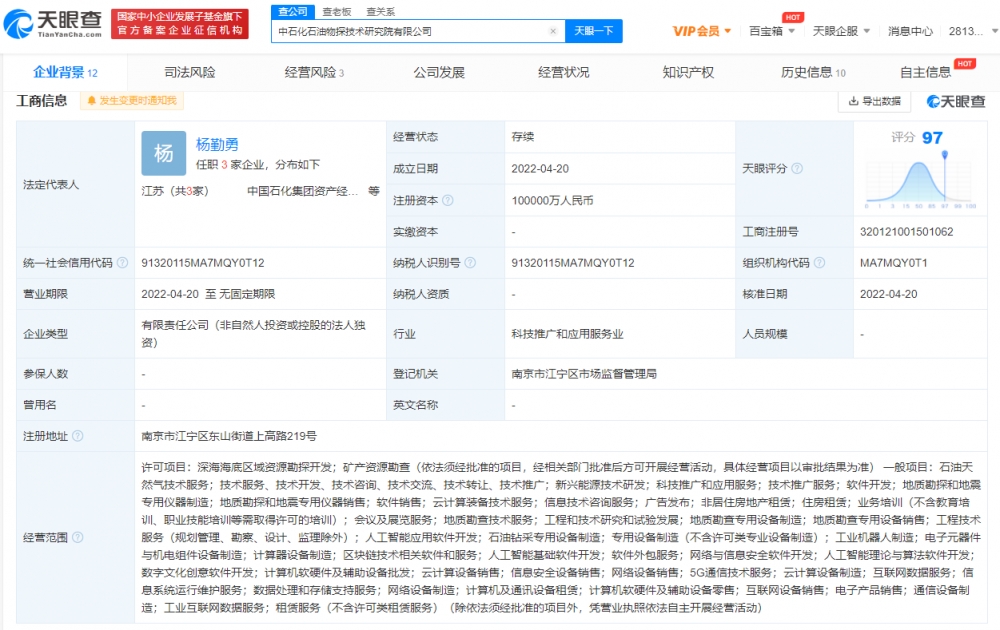
Task: Switch to the 查关系 search tab
Action: (x=381, y=11)
